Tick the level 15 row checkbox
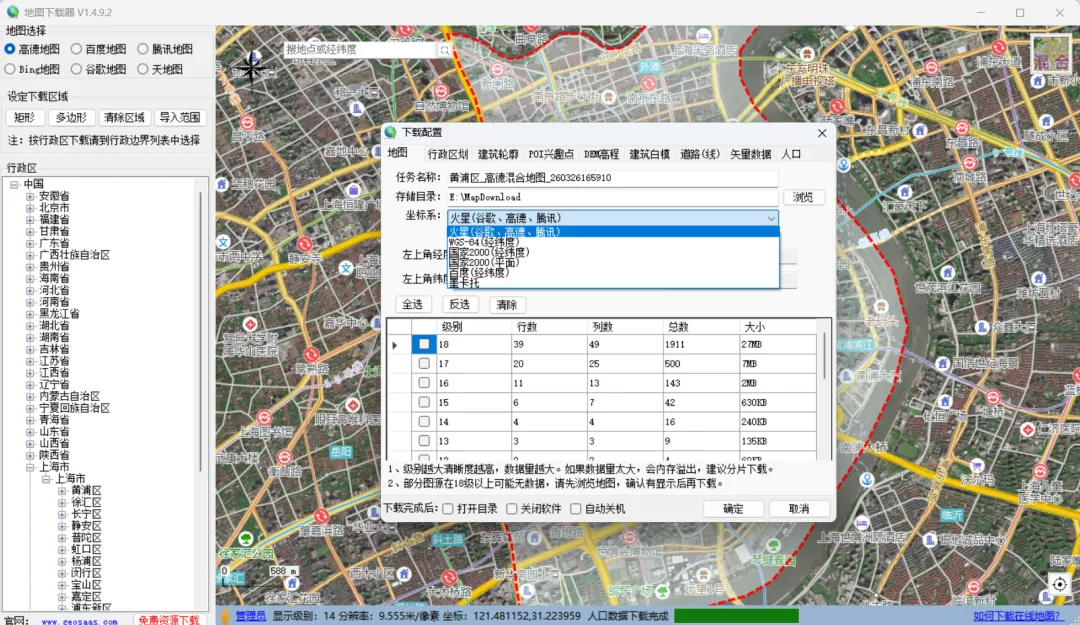The width and height of the screenshot is (1080, 625). [x=424, y=402]
